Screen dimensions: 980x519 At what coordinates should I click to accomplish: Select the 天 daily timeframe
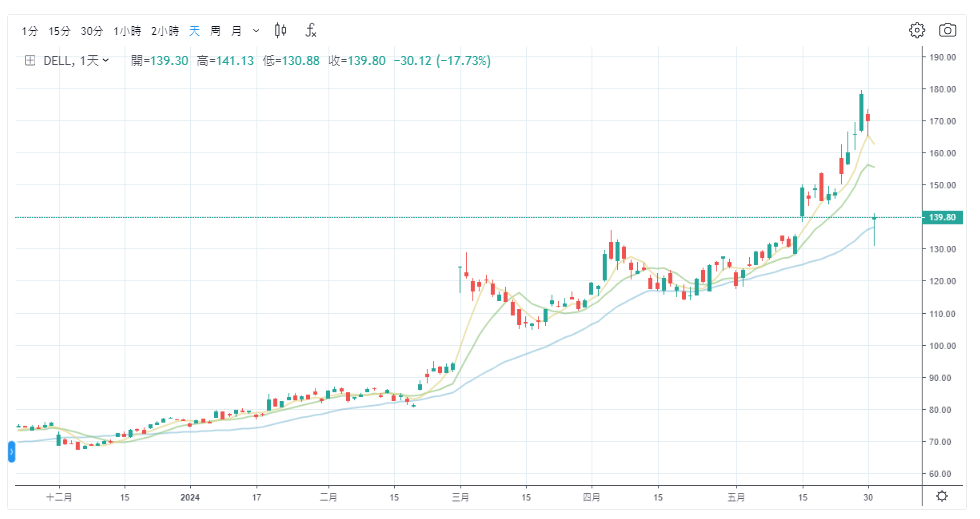coord(194,31)
